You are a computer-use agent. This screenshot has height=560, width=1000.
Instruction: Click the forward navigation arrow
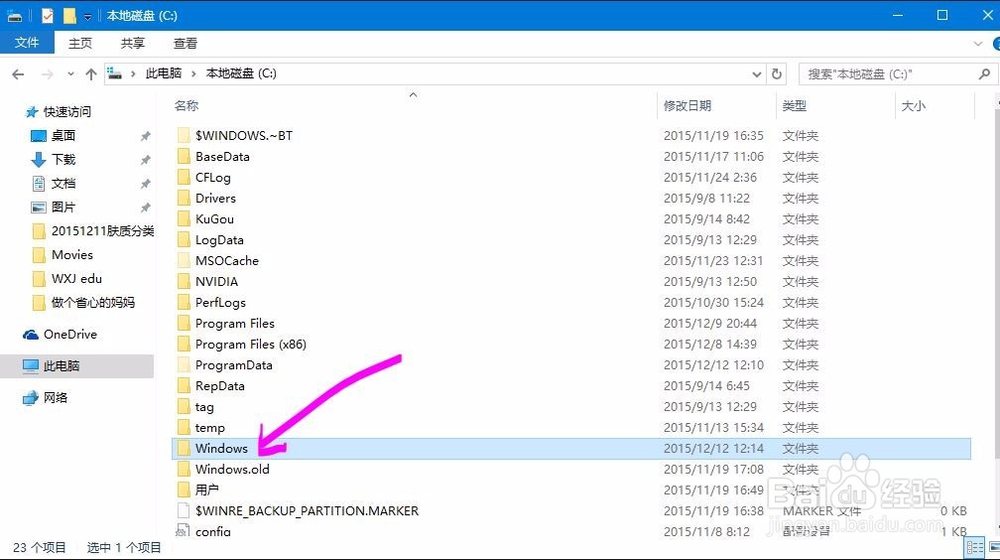[x=47, y=75]
